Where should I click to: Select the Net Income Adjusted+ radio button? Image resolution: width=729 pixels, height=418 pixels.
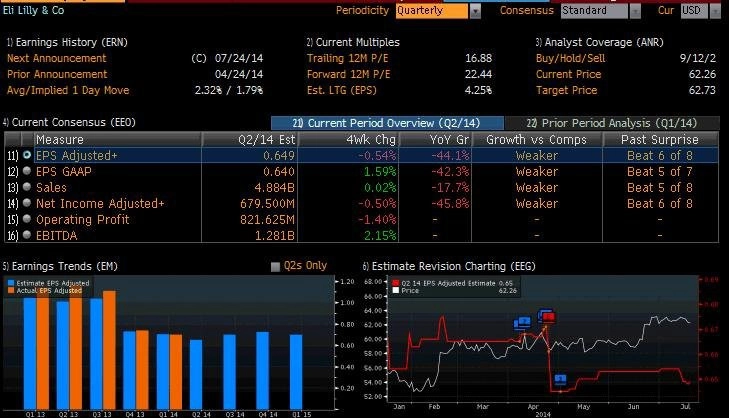(x=27, y=203)
